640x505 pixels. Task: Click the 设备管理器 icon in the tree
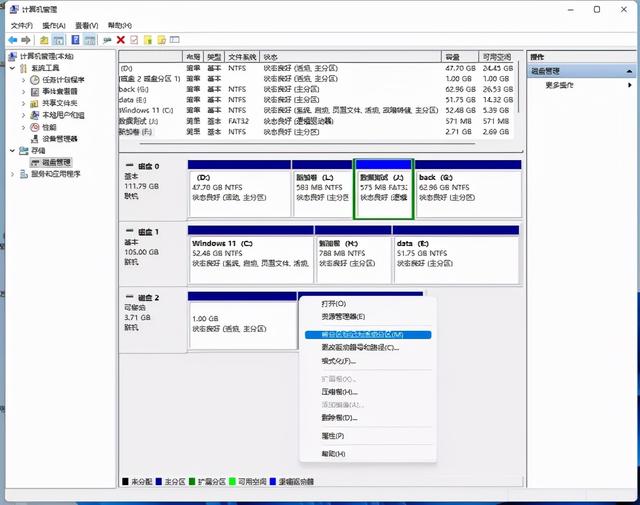(35, 139)
